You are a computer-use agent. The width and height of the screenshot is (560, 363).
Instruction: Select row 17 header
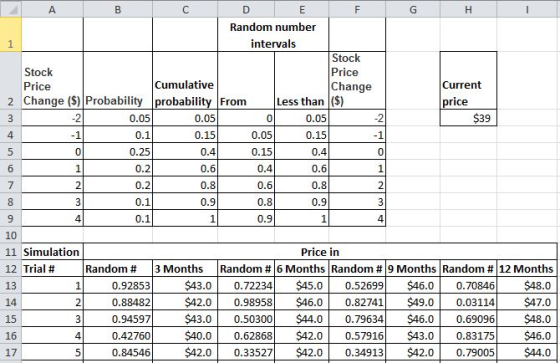pos(11,353)
